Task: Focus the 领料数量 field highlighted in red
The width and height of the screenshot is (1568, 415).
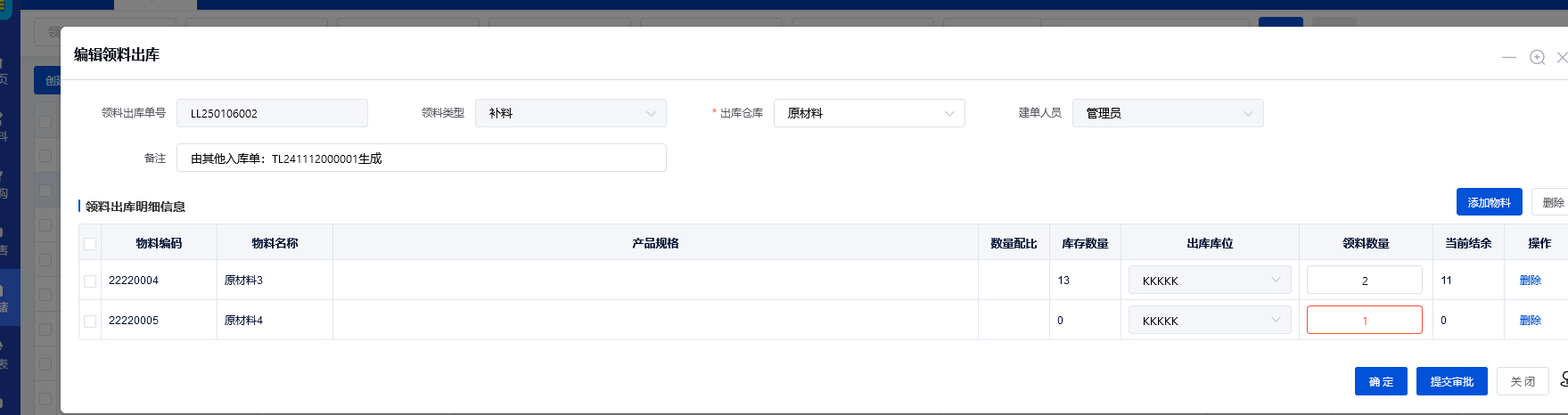Action: pyautogui.click(x=1364, y=321)
